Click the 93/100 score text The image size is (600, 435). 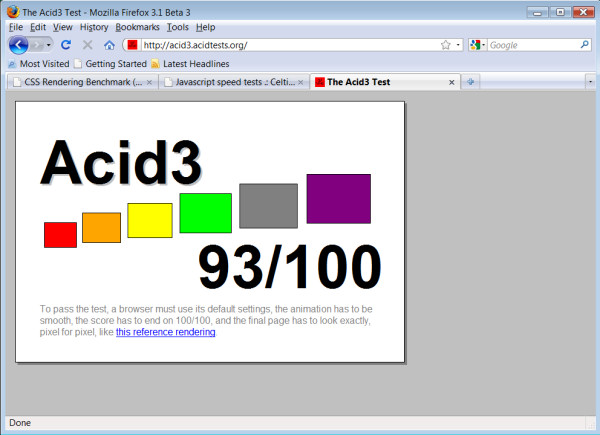click(x=290, y=267)
